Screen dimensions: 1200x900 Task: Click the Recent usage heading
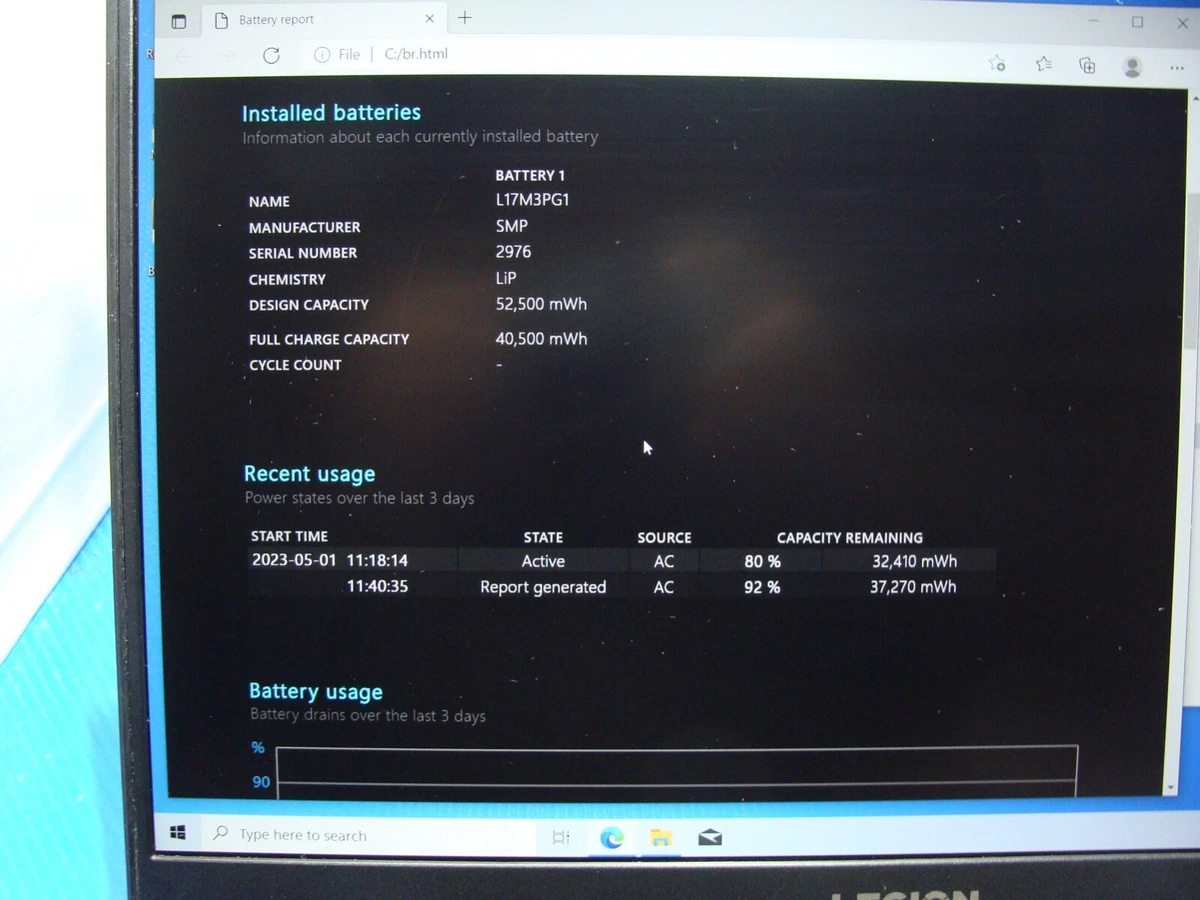pyautogui.click(x=309, y=474)
